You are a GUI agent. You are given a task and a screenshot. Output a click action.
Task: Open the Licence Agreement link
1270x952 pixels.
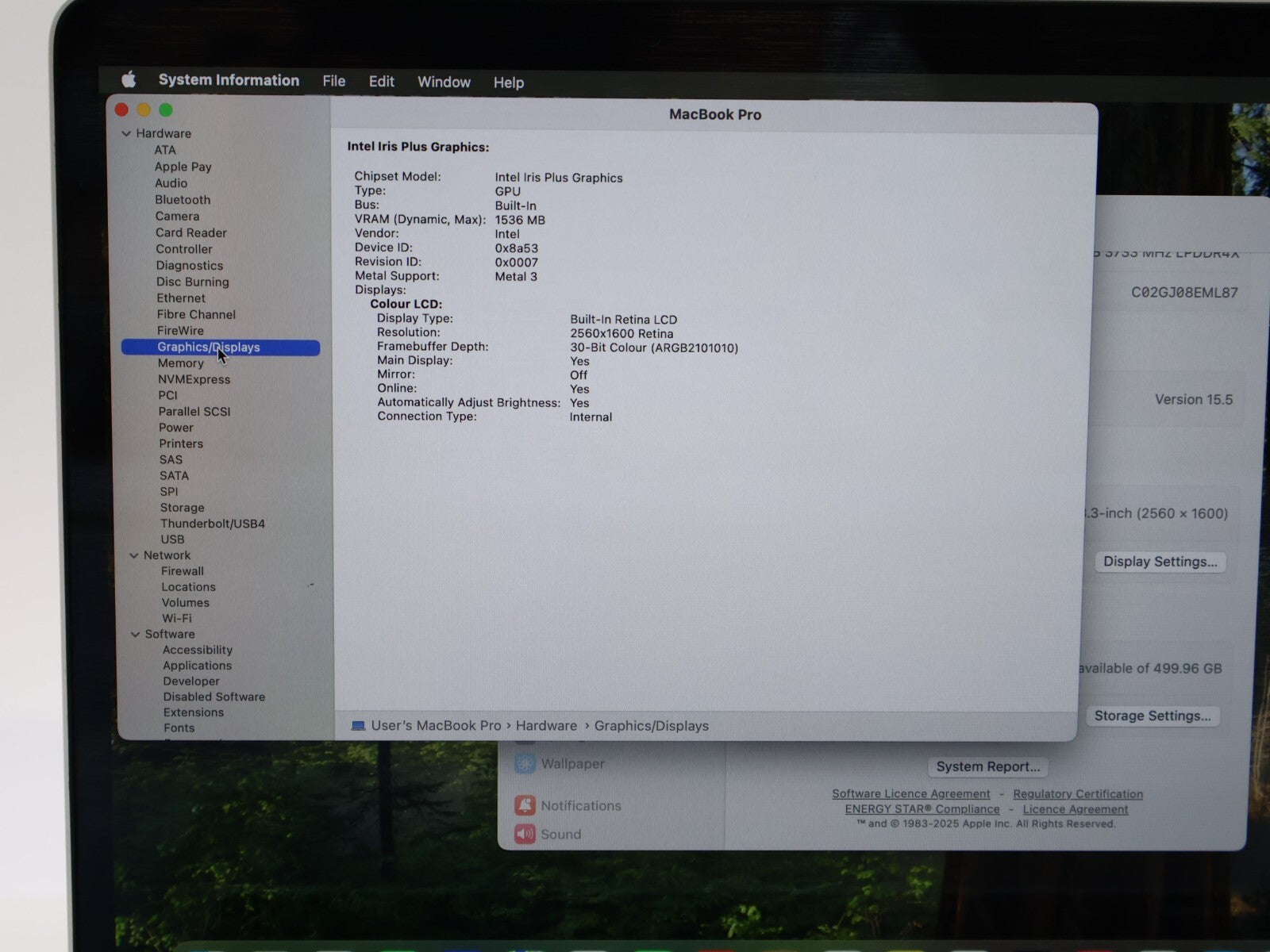(1075, 809)
